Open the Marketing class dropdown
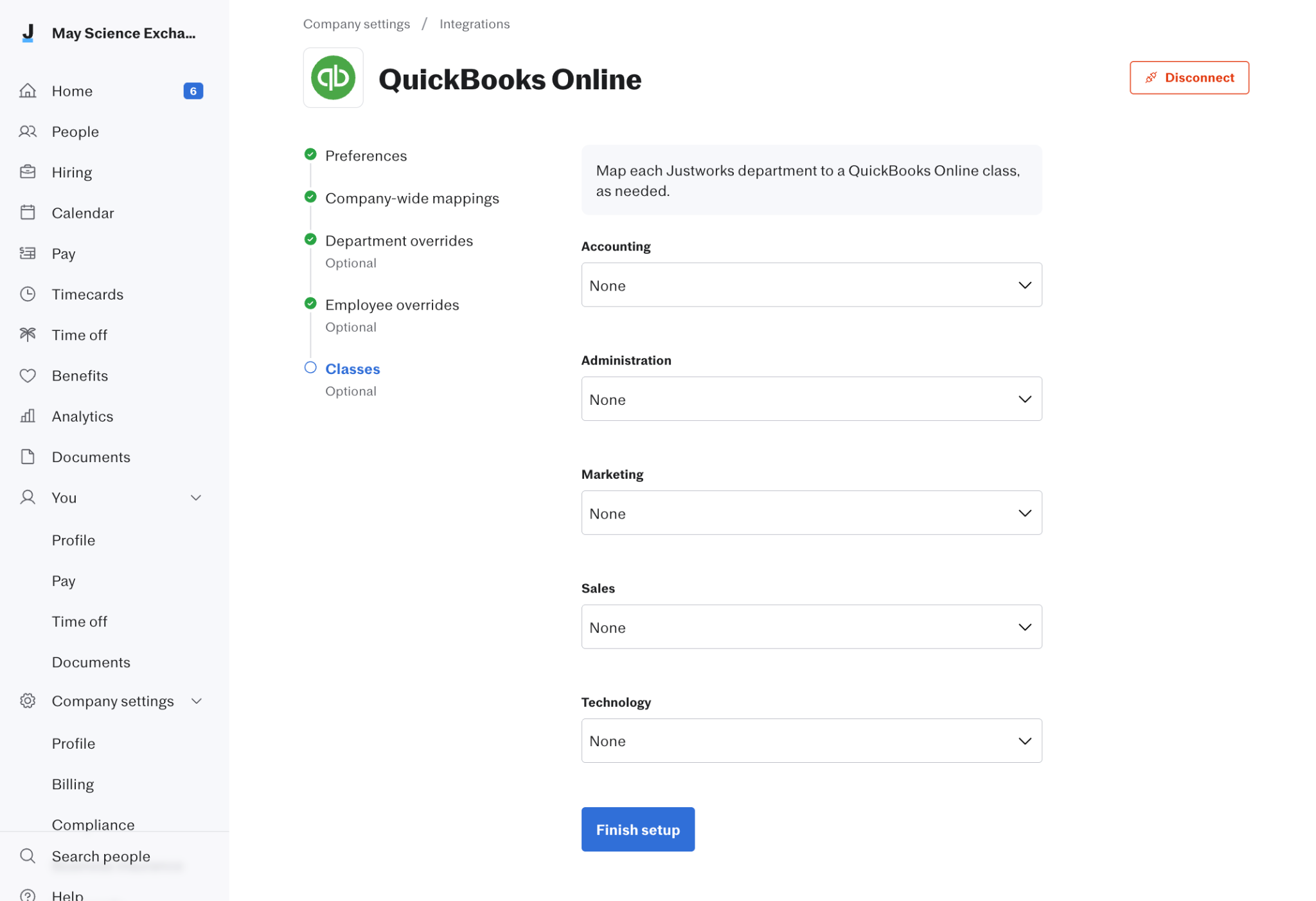 (x=811, y=513)
